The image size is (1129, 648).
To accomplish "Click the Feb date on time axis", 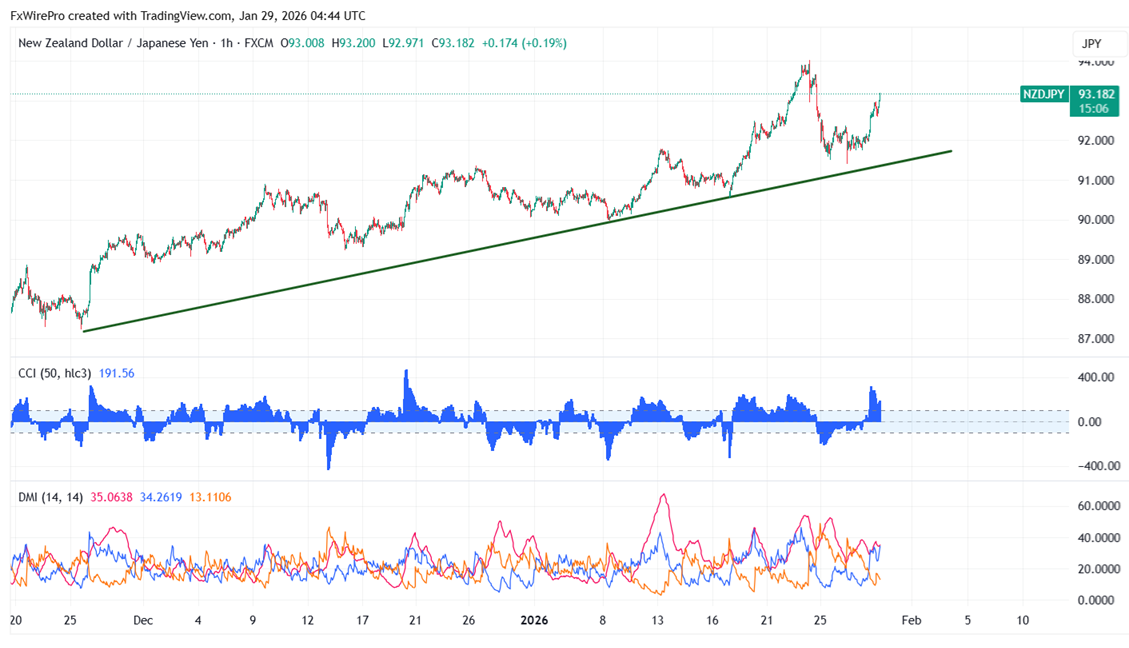I will pos(912,620).
